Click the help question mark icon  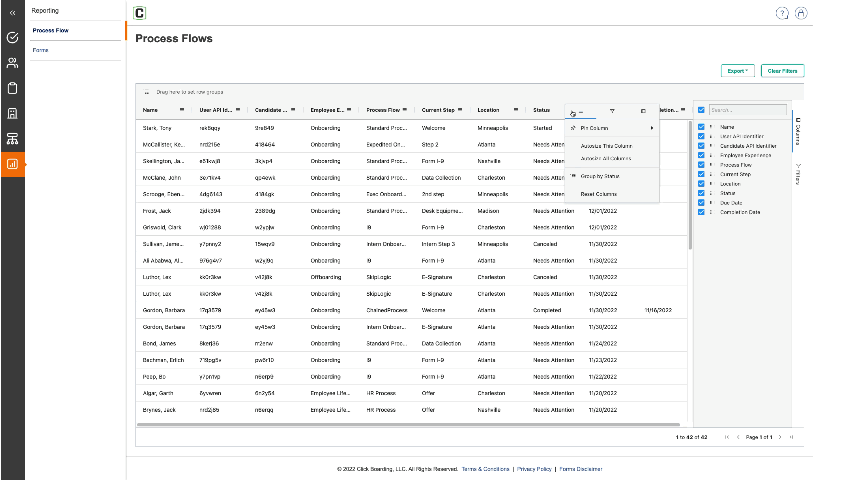[782, 13]
